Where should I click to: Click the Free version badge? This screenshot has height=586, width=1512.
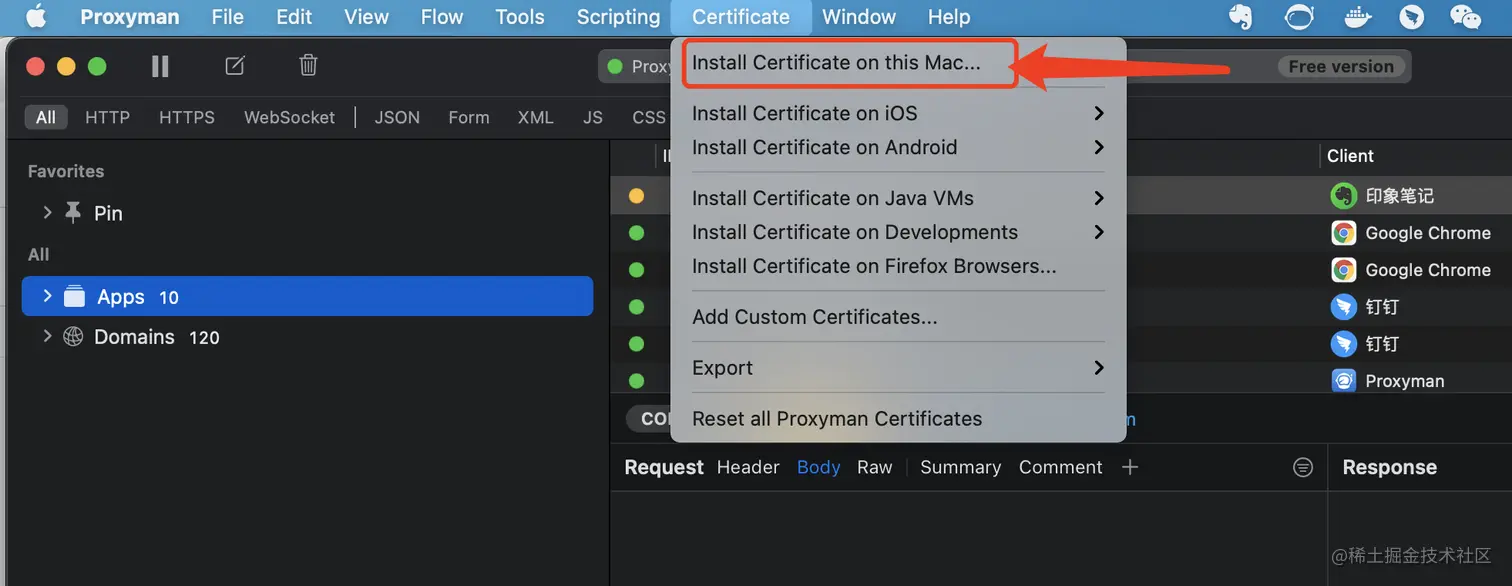(x=1340, y=67)
